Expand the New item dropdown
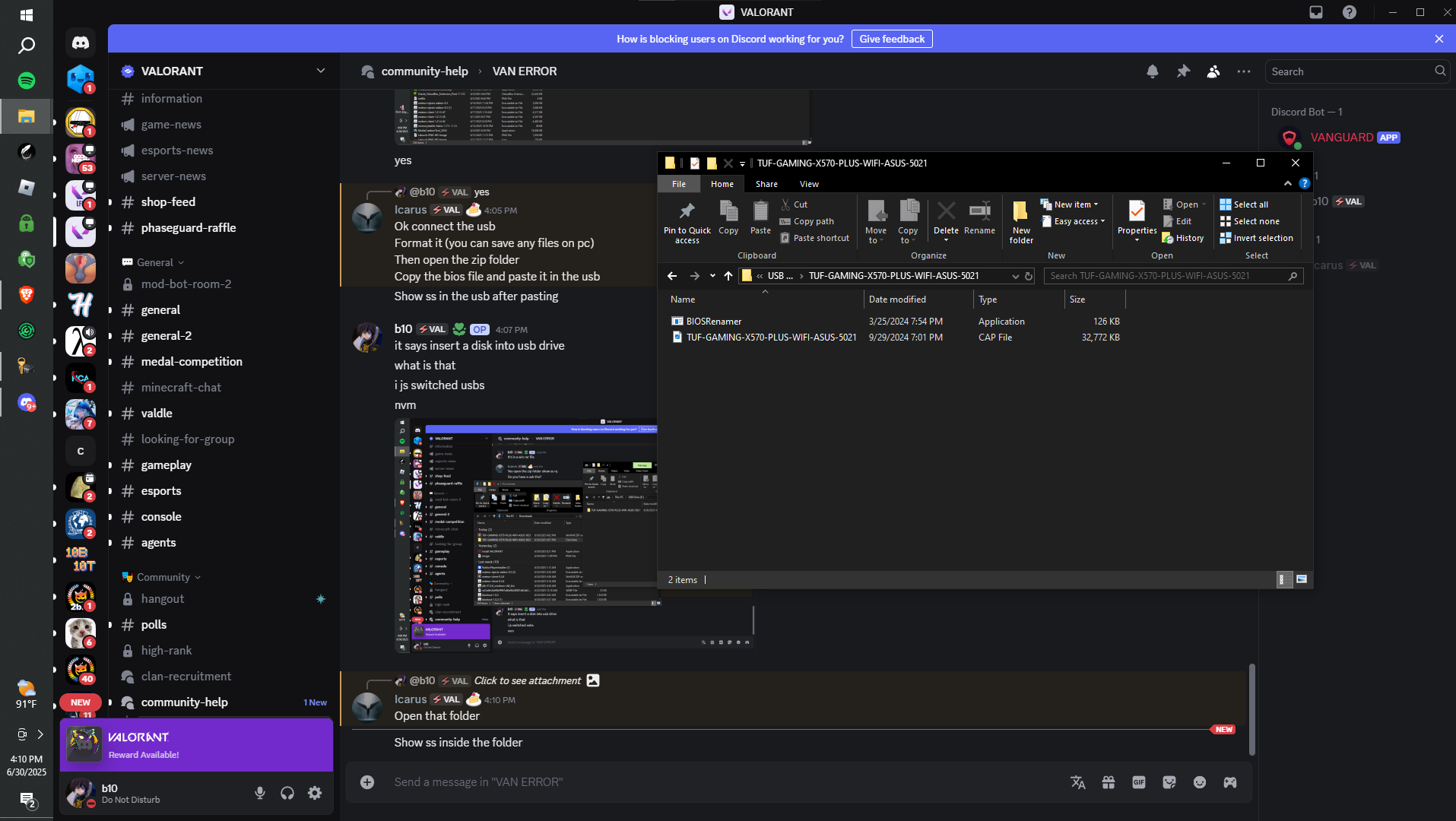Image resolution: width=1456 pixels, height=821 pixels. pyautogui.click(x=1069, y=204)
